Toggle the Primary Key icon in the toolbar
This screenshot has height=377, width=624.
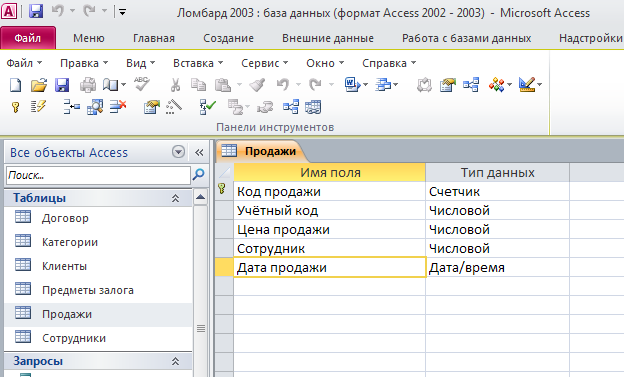point(15,107)
